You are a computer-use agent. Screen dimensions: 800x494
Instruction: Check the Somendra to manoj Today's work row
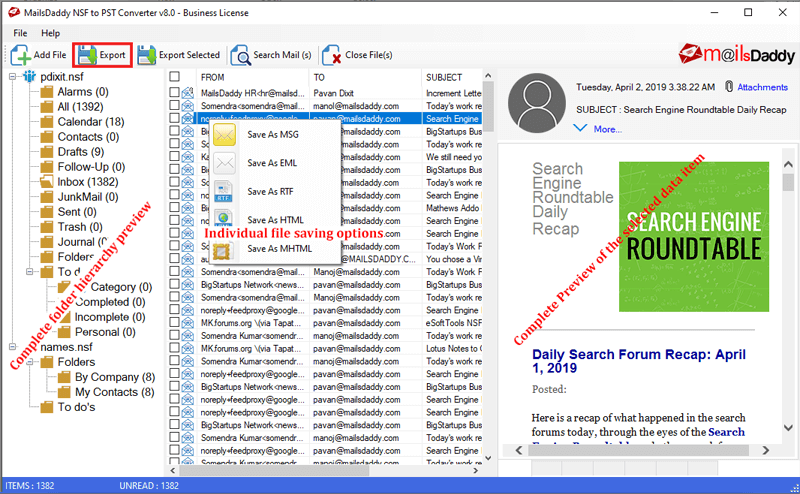tap(174, 105)
